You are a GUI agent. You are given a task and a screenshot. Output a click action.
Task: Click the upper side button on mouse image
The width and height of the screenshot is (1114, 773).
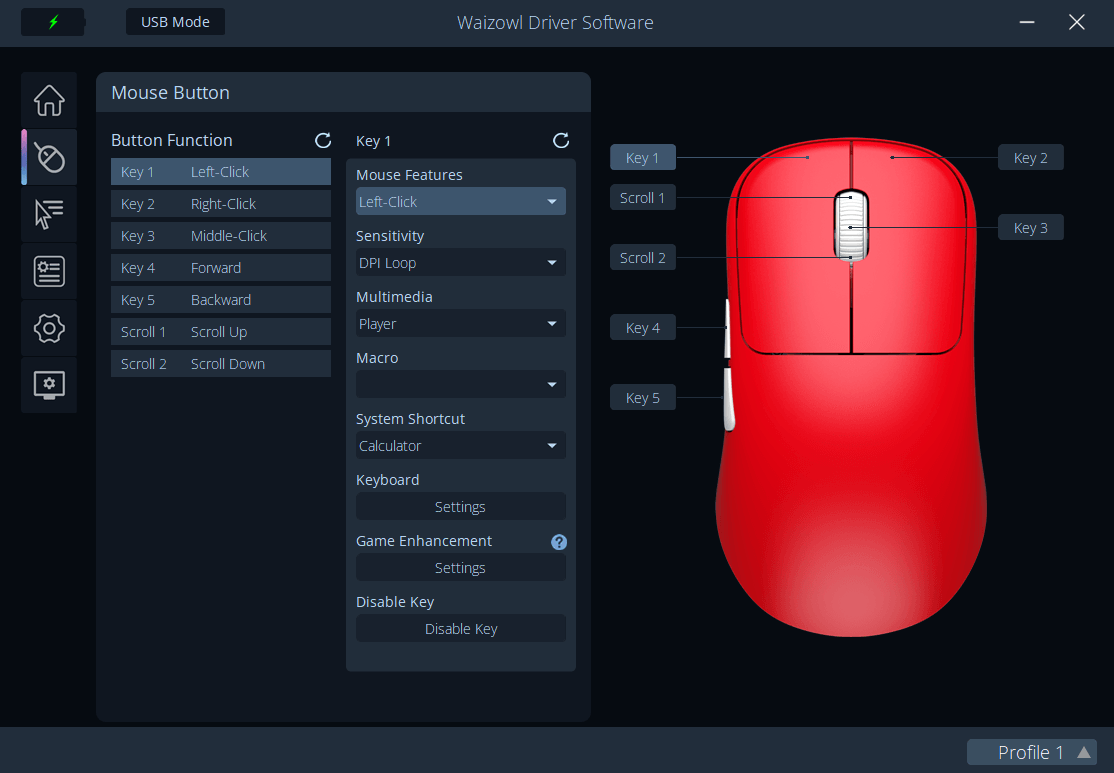coord(728,329)
